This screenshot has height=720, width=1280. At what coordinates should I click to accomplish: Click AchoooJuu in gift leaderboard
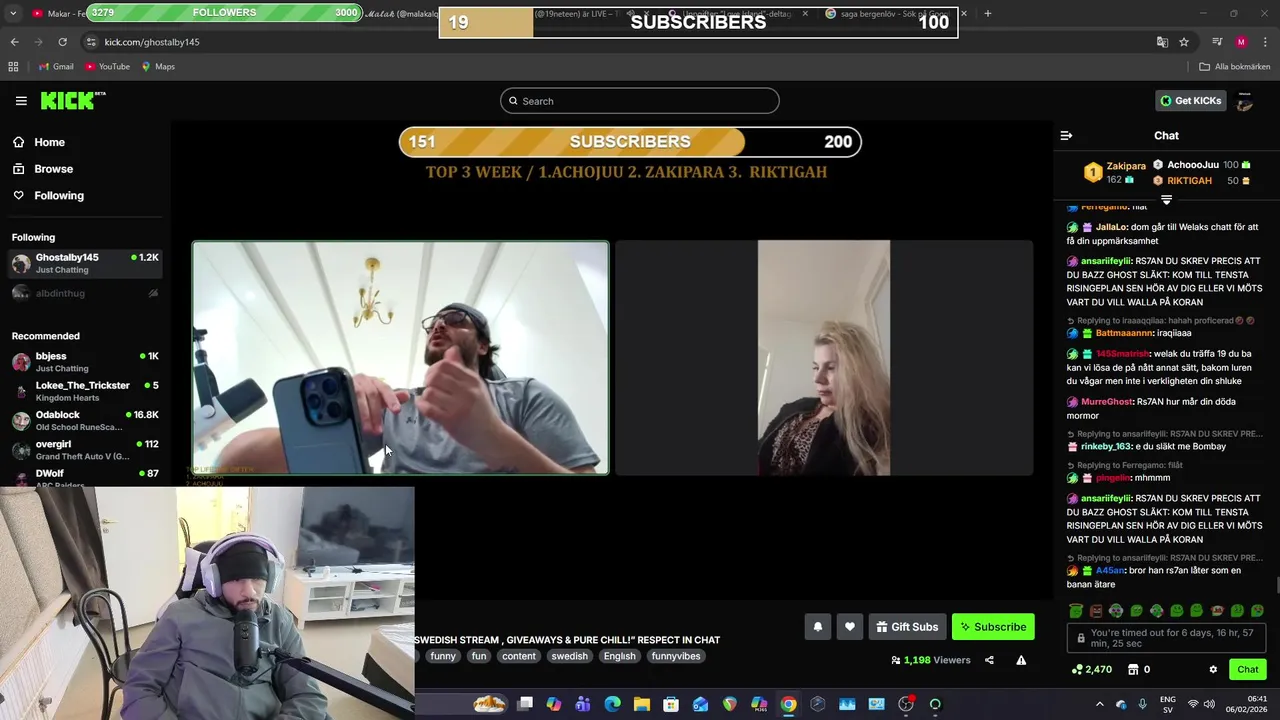[x=1192, y=165]
